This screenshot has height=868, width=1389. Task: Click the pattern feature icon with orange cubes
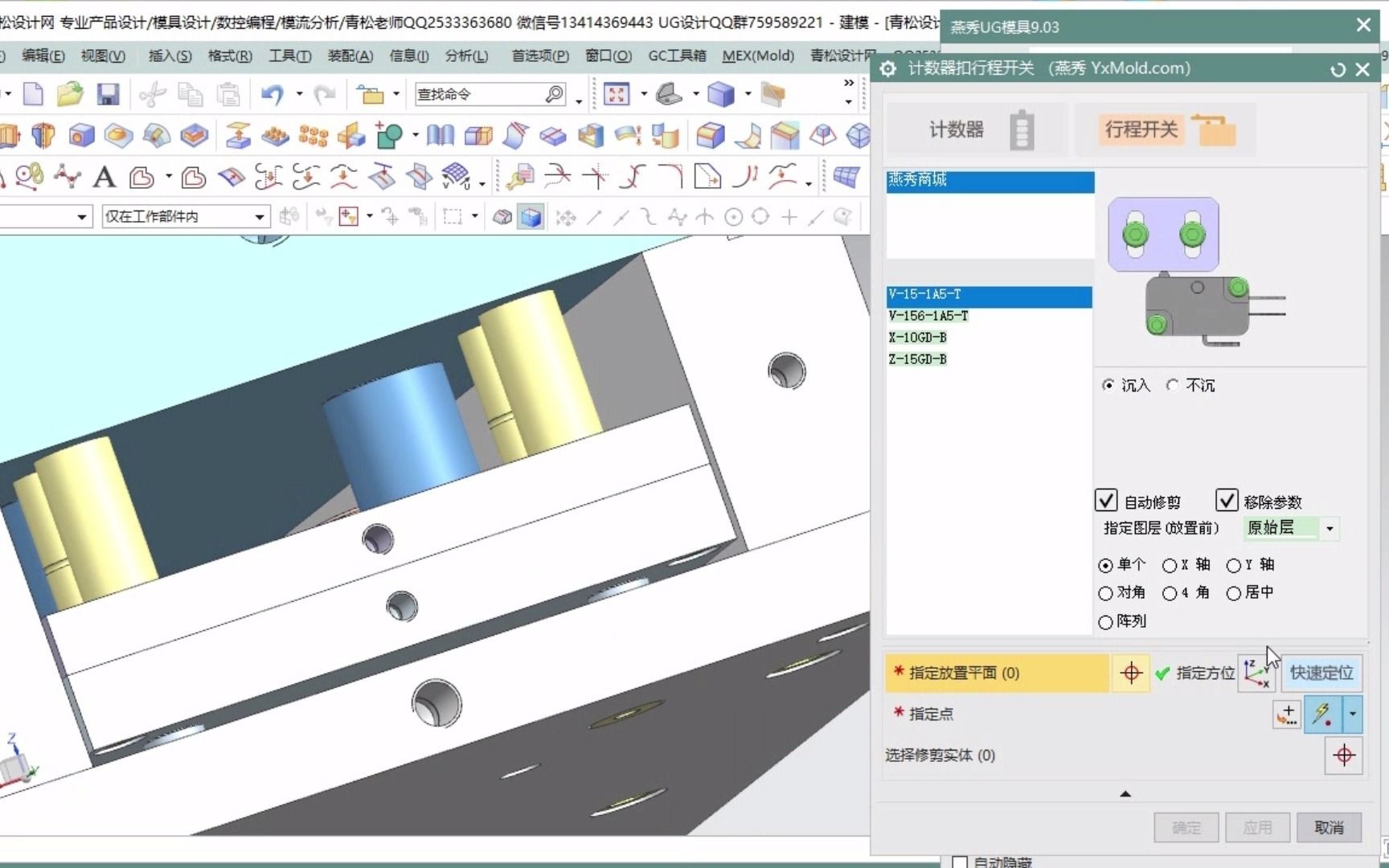(313, 136)
